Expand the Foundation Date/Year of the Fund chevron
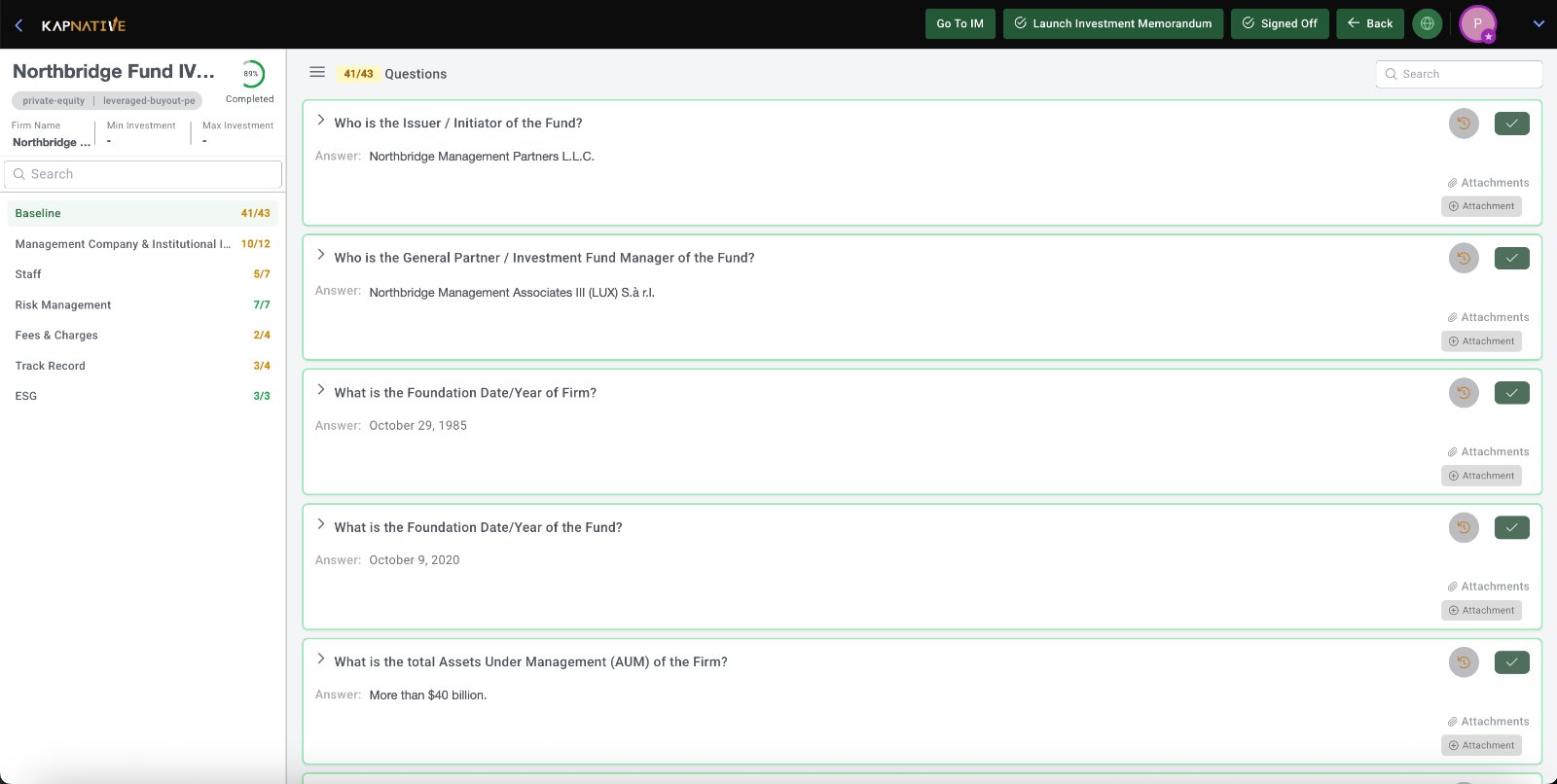Image resolution: width=1557 pixels, height=784 pixels. [x=321, y=524]
